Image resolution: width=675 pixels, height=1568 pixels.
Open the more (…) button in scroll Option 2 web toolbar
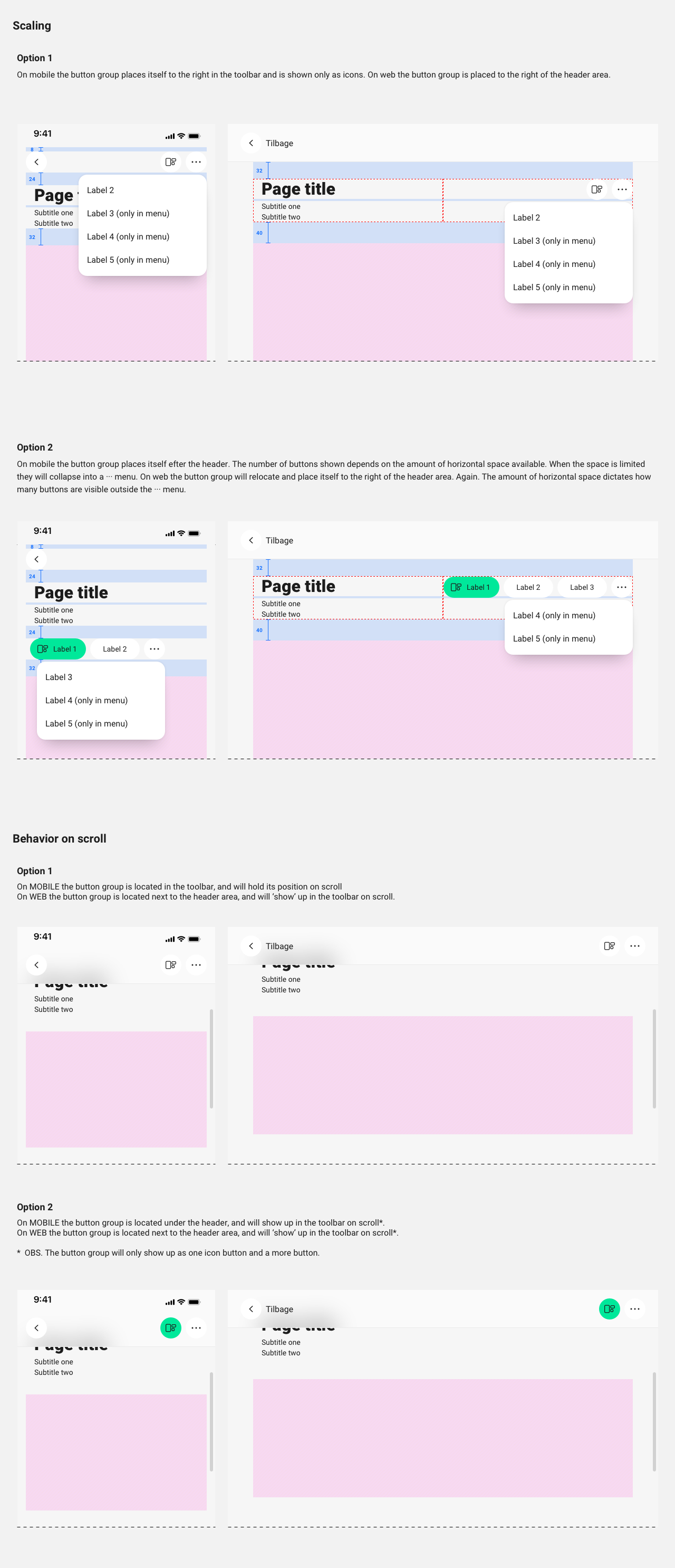(635, 1309)
